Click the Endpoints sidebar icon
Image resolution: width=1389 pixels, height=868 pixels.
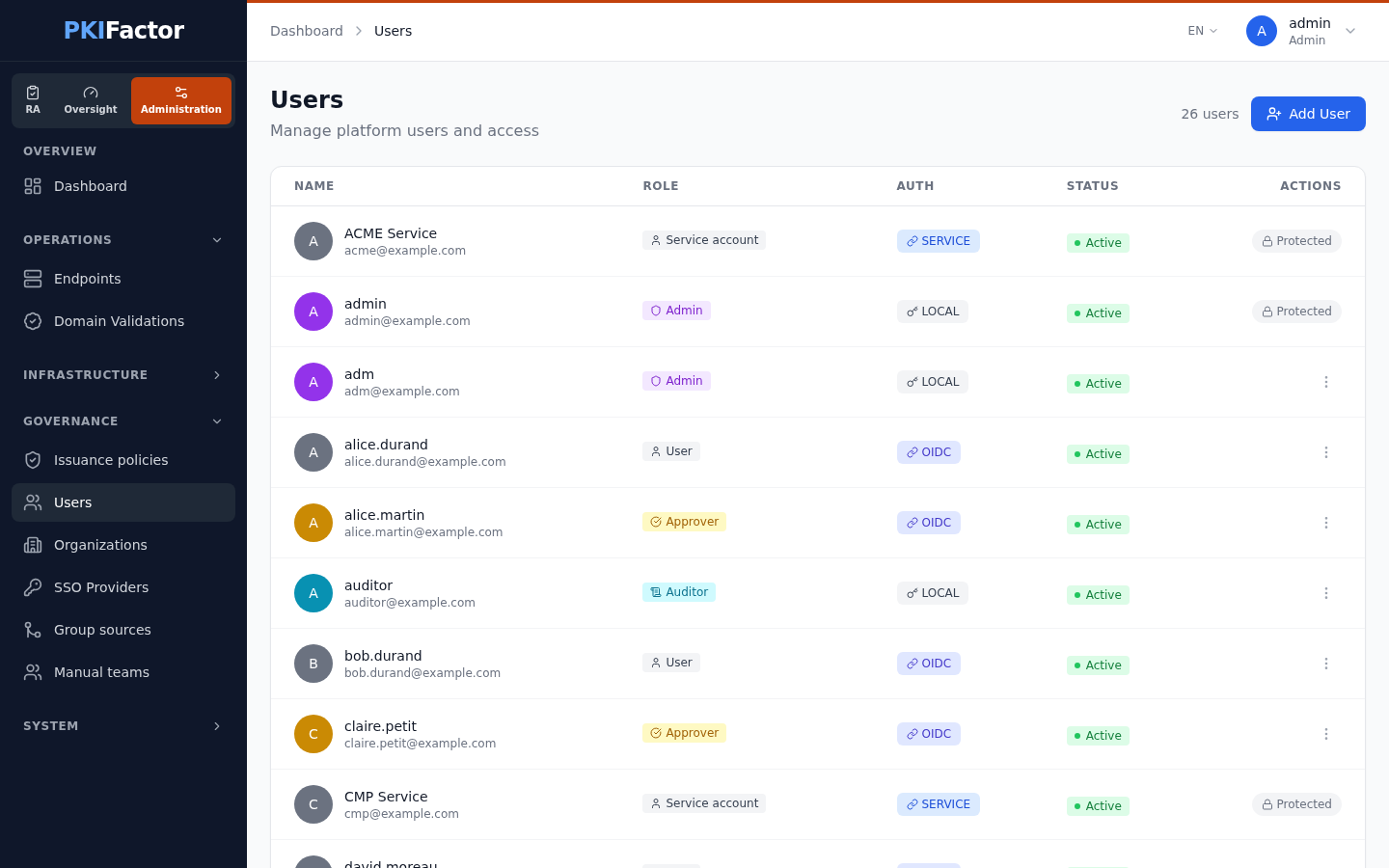pyautogui.click(x=33, y=279)
